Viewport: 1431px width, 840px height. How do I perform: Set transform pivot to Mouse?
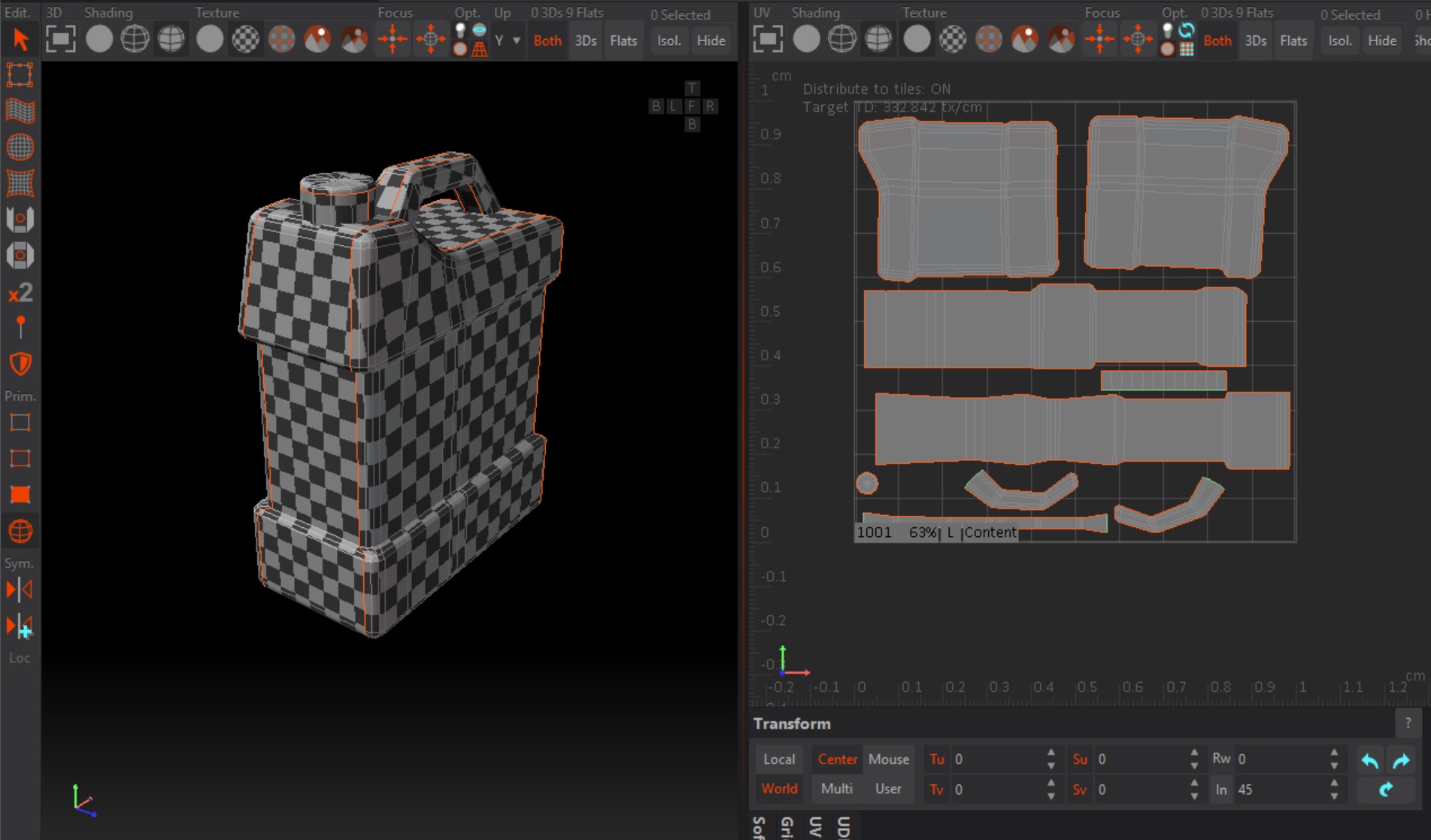[x=889, y=760]
